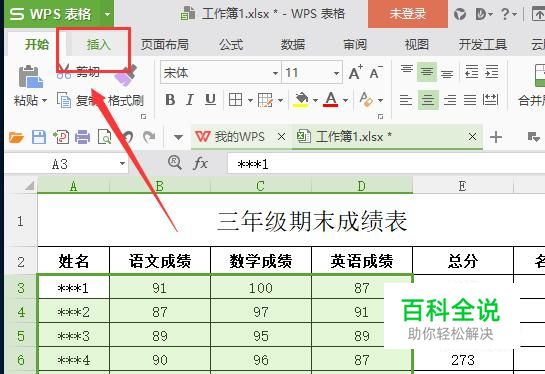Click the draw border table icon
This screenshot has height=374, width=545.
coord(265,100)
